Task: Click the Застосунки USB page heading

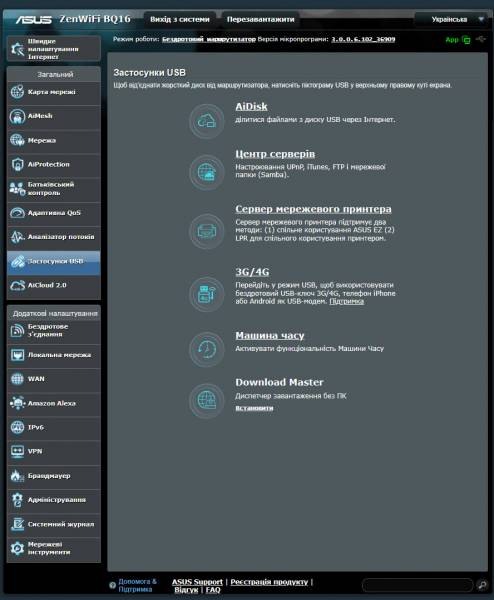Action: pos(150,72)
